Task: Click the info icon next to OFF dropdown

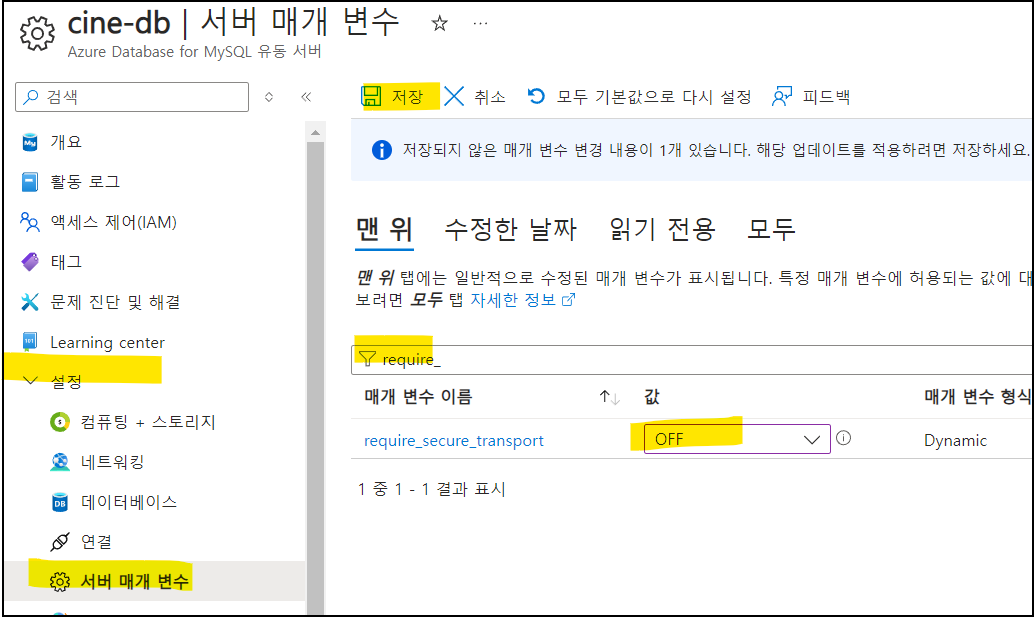Action: pos(843,438)
